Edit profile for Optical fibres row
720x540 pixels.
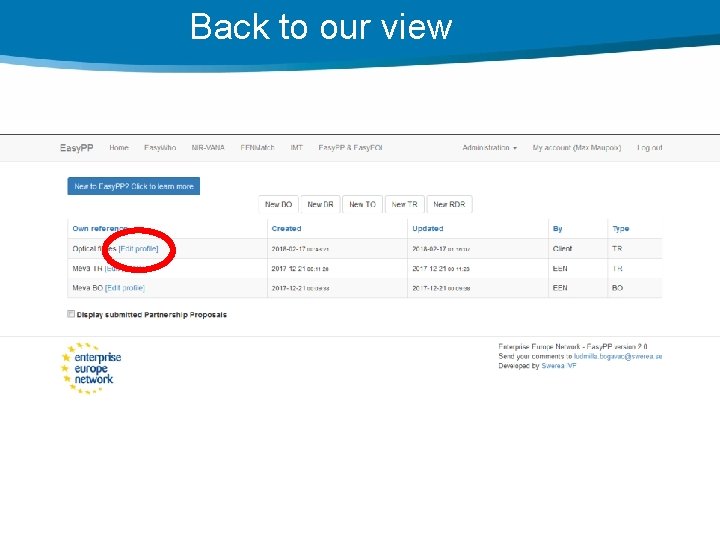pos(138,249)
